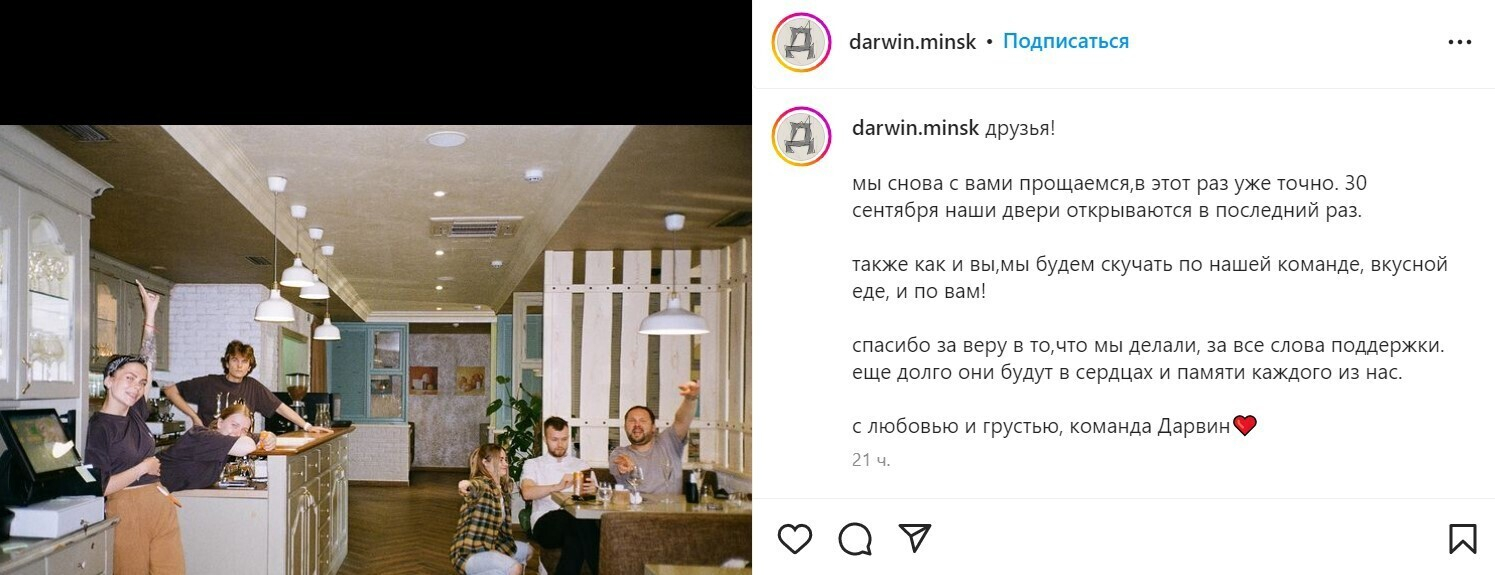This screenshot has height=575, width=1495.
Task: Open the three-dot more options menu
Action: (1460, 43)
